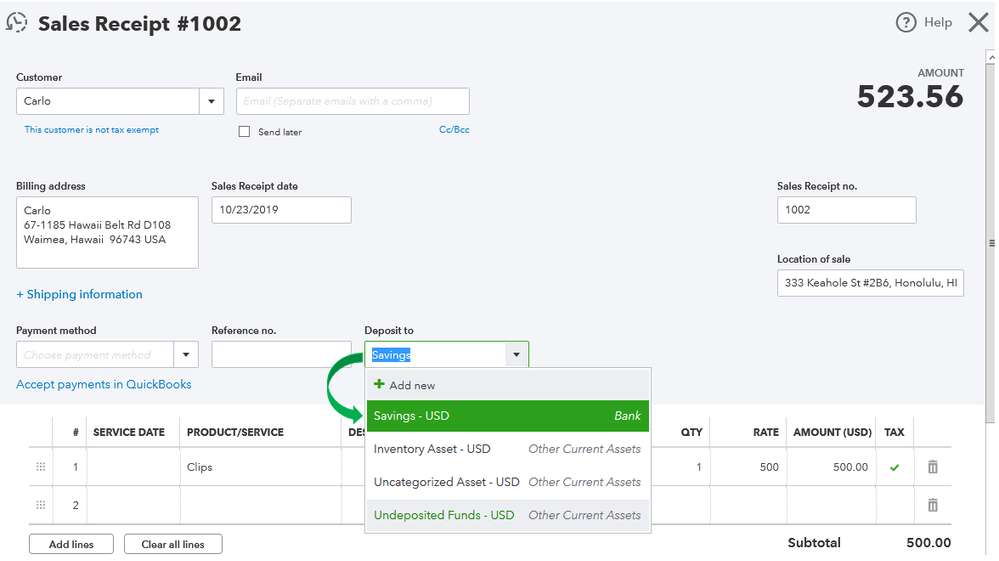
Task: Click the drag handle for line 2
Action: coord(41,505)
